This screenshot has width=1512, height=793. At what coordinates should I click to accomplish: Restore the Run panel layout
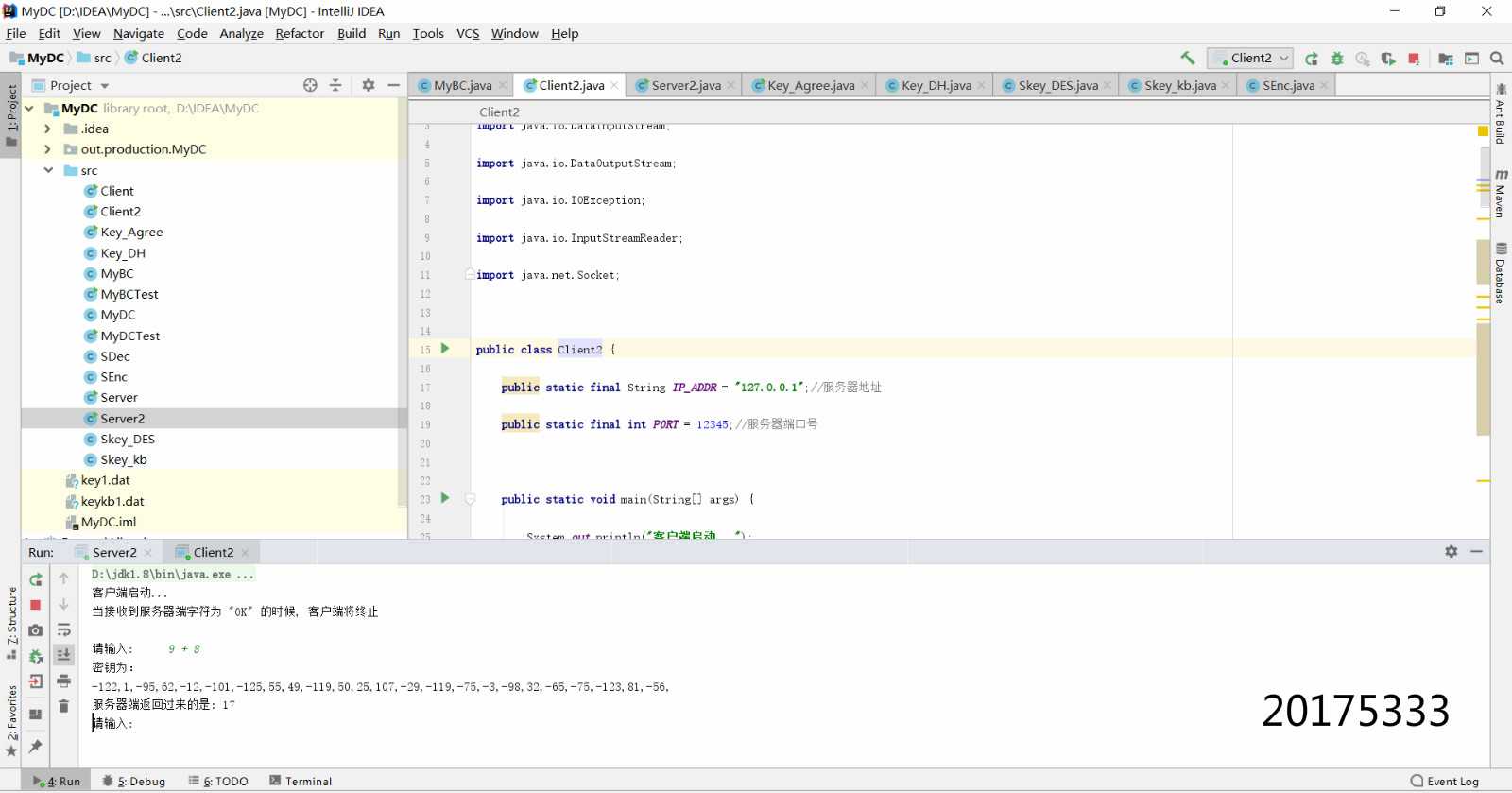36,715
